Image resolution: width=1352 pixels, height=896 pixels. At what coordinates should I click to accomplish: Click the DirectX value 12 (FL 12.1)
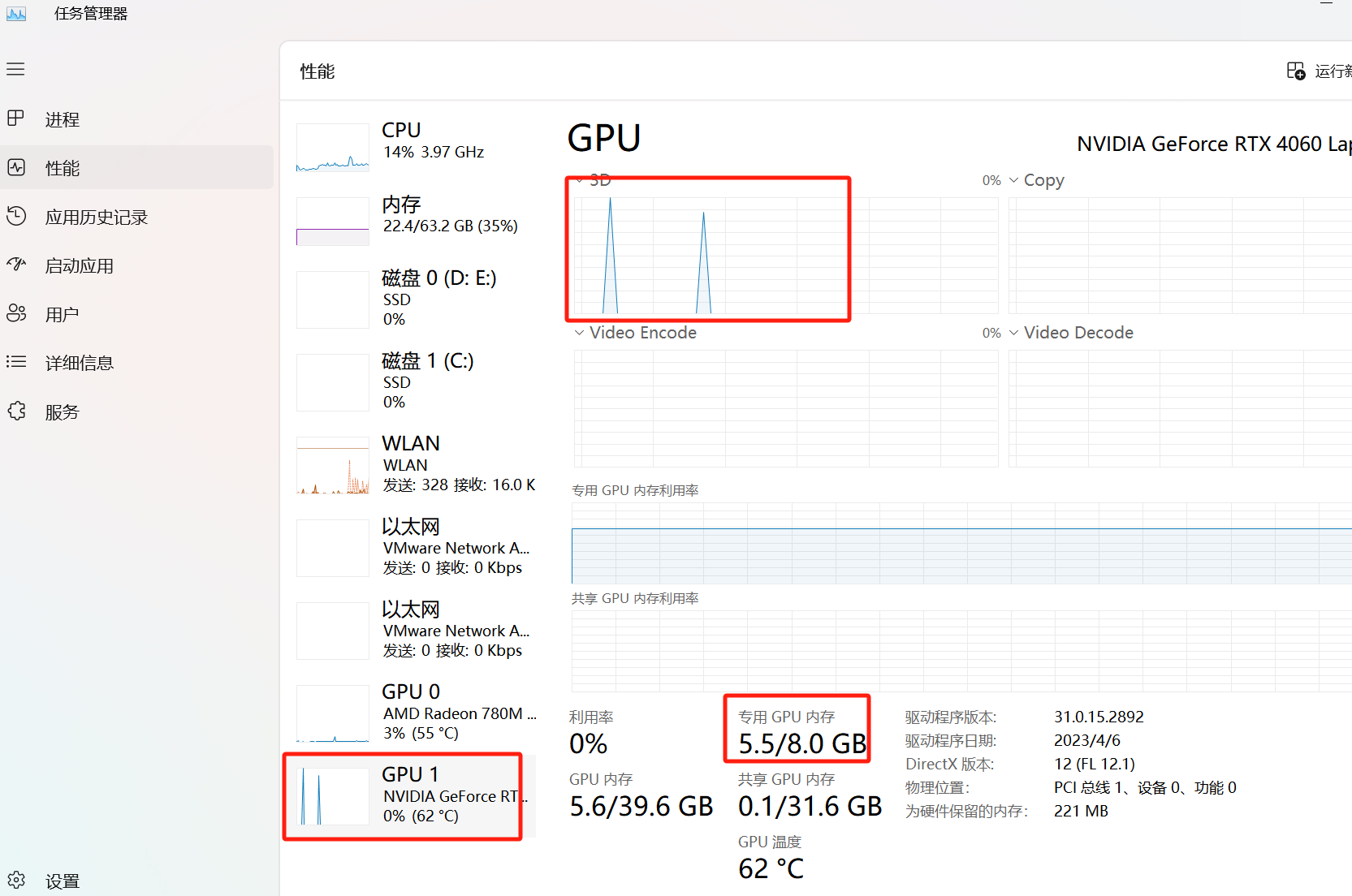pyautogui.click(x=1095, y=764)
